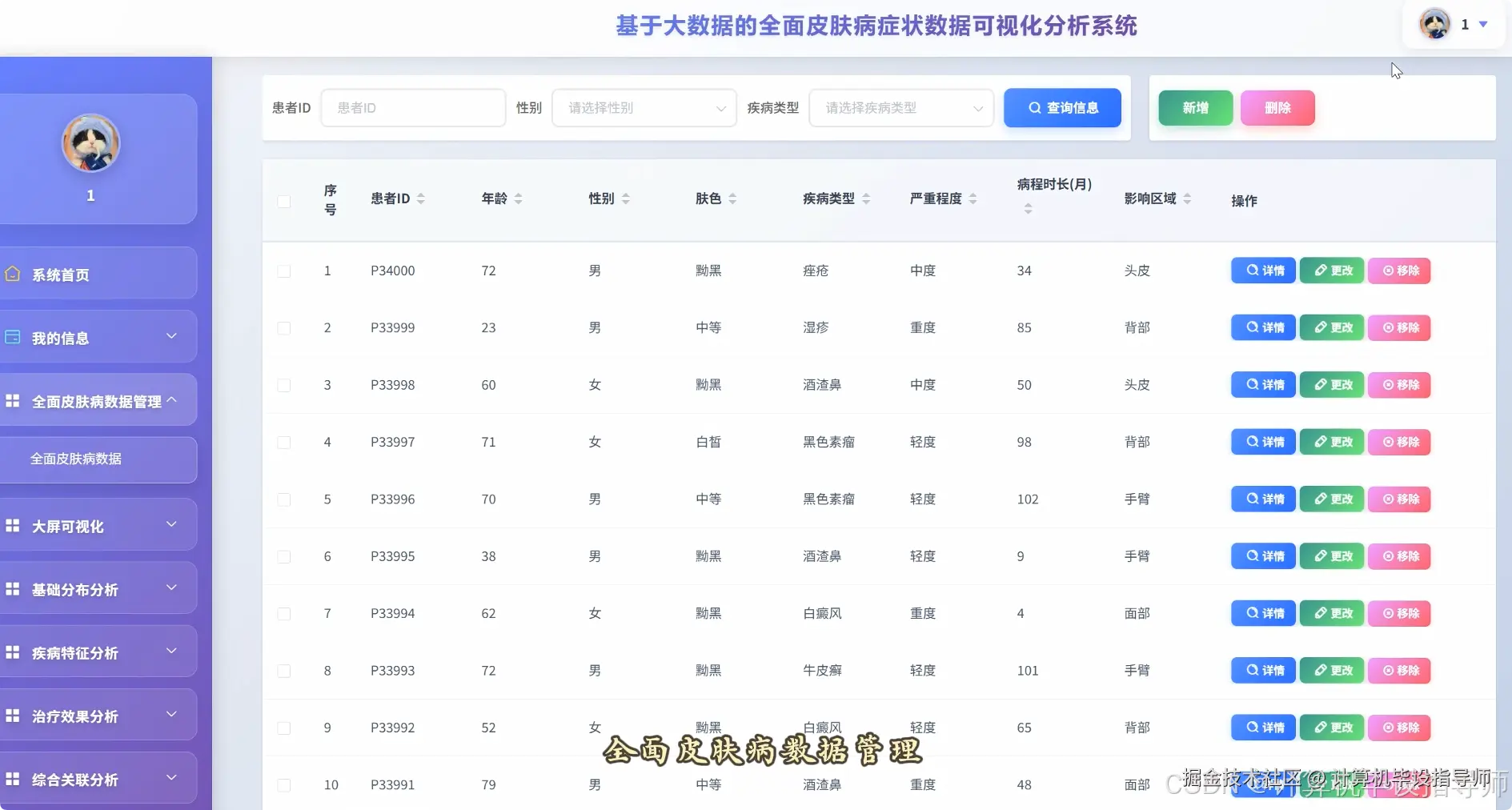Sort table by 疾病类型 column arrows
1512x810 pixels.
866,198
